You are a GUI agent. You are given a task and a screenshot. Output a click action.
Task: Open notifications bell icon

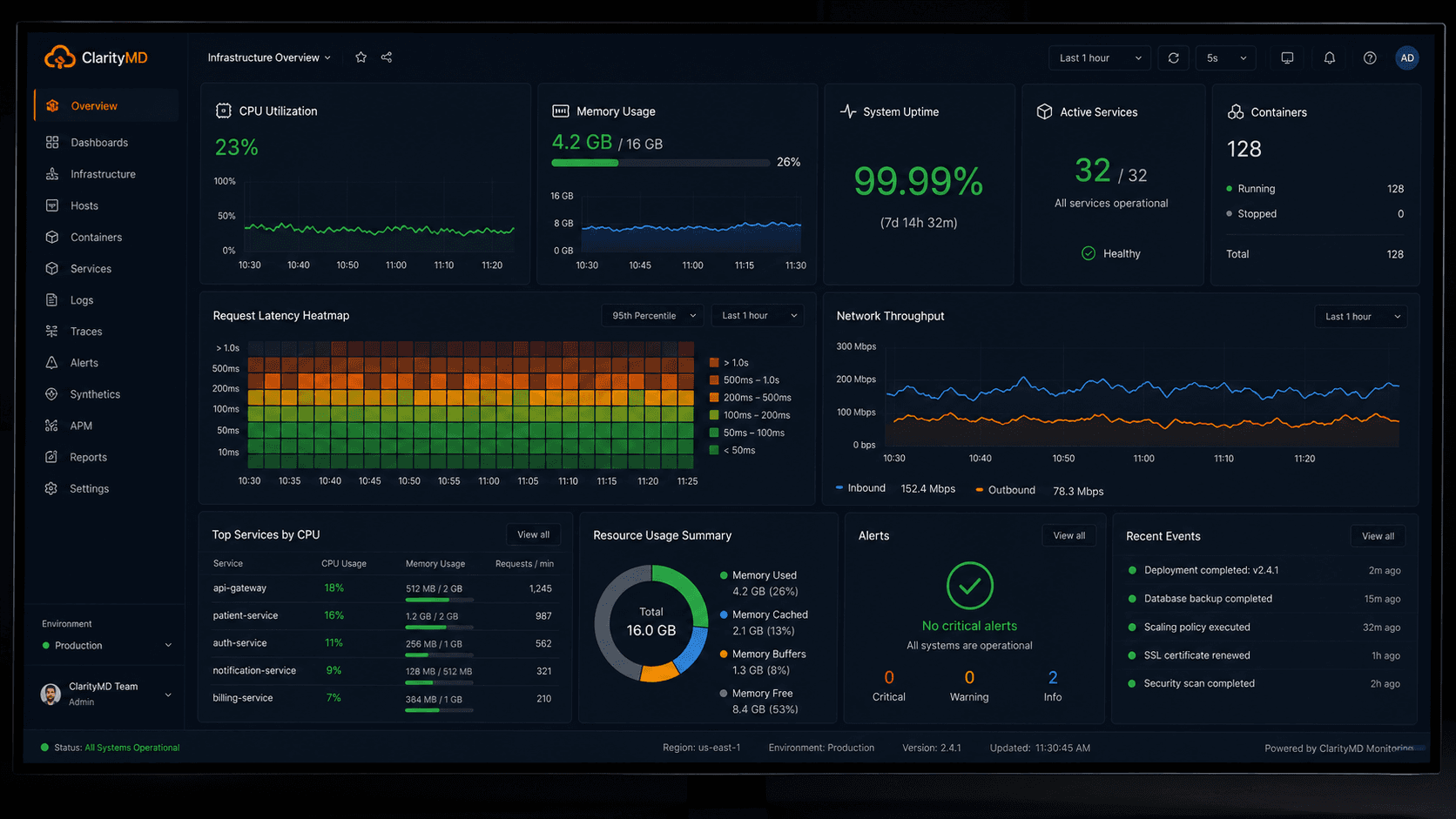click(1330, 58)
